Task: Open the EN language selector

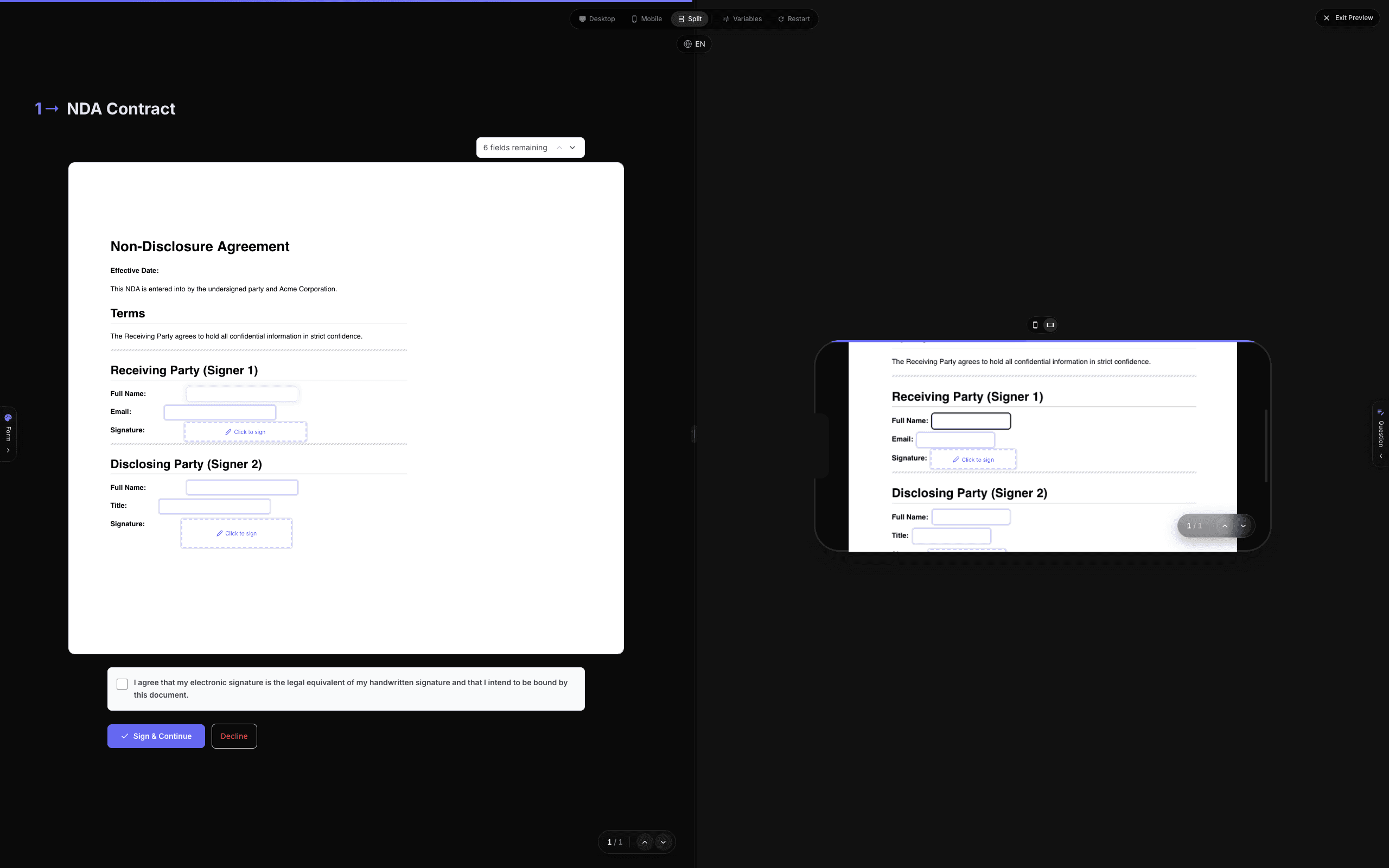Action: click(x=694, y=44)
